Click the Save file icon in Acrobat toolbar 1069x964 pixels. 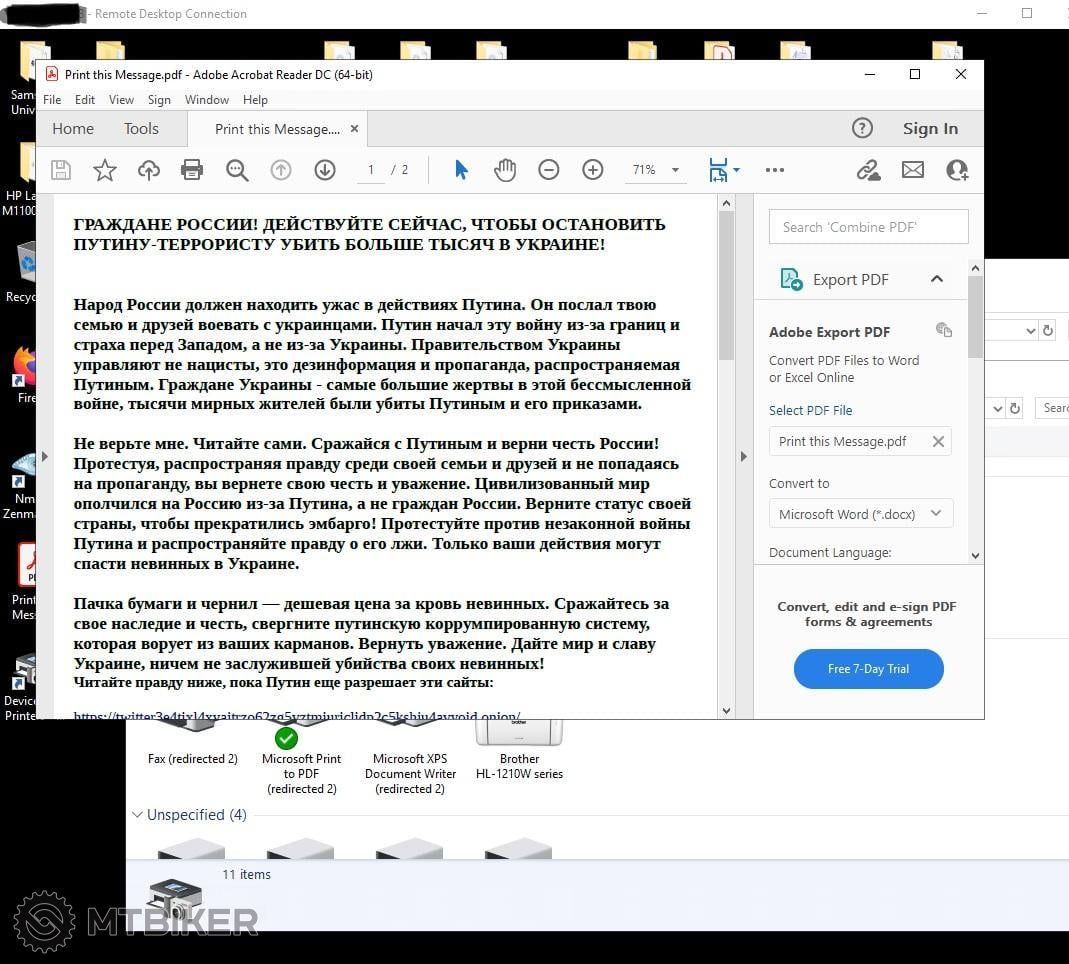[61, 170]
